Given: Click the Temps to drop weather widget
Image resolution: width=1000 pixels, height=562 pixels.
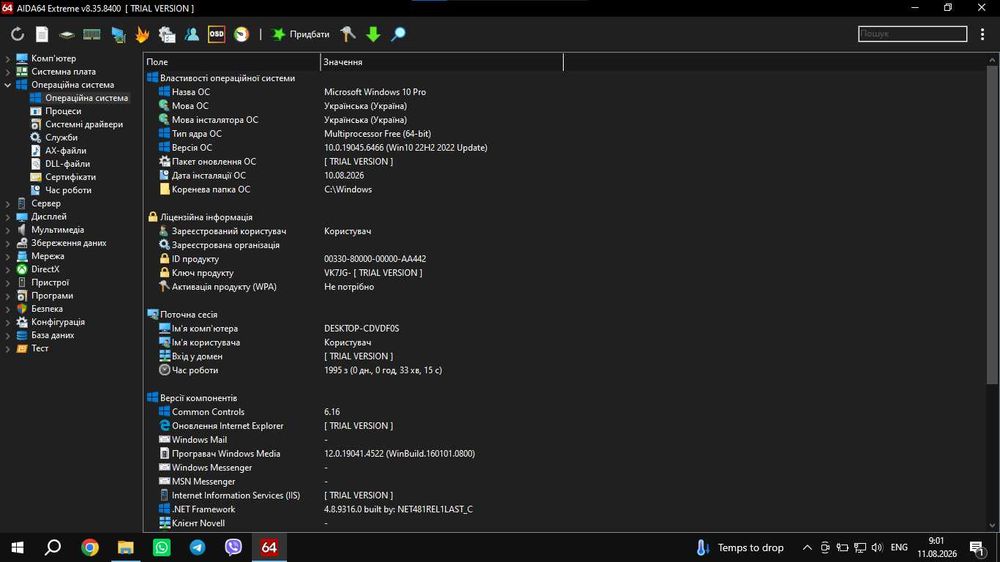Looking at the screenshot, I should [740, 547].
